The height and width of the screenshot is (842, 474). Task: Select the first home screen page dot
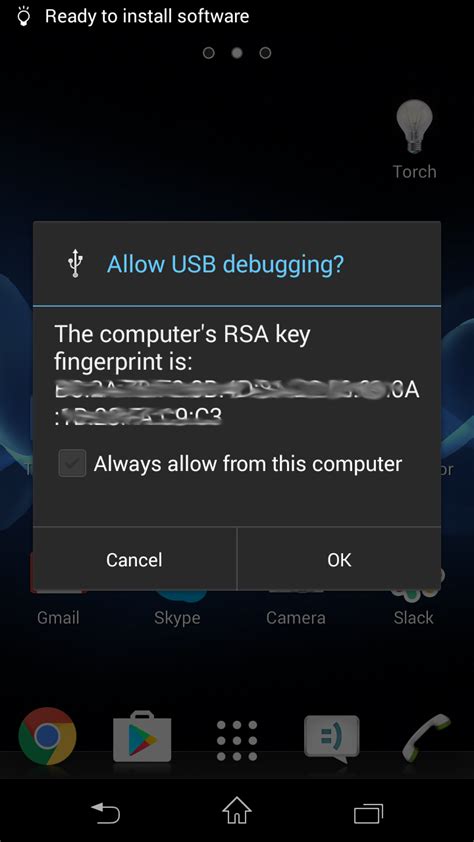click(x=209, y=53)
